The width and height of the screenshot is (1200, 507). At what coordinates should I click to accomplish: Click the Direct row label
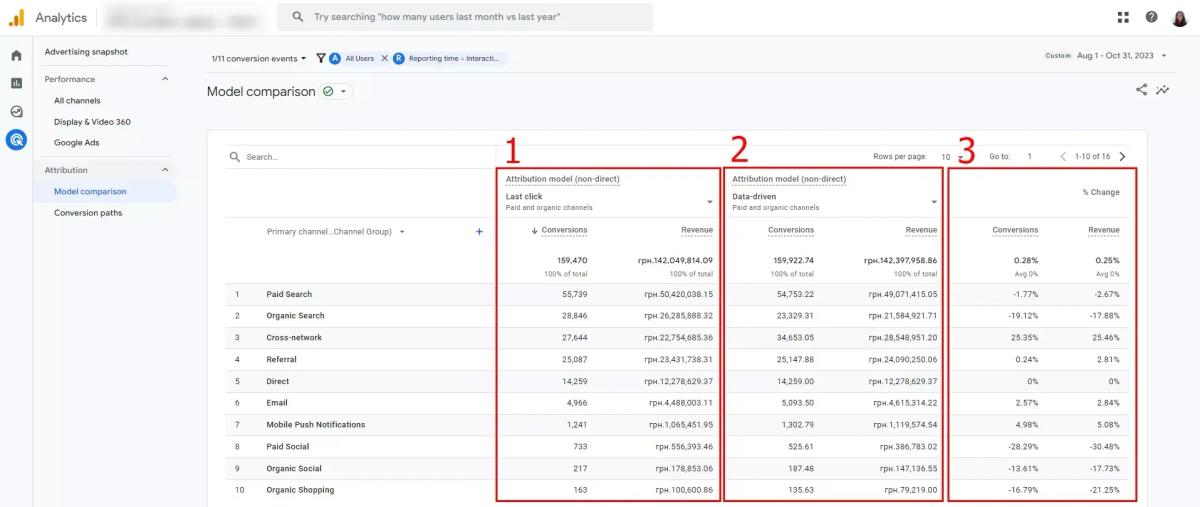click(277, 381)
